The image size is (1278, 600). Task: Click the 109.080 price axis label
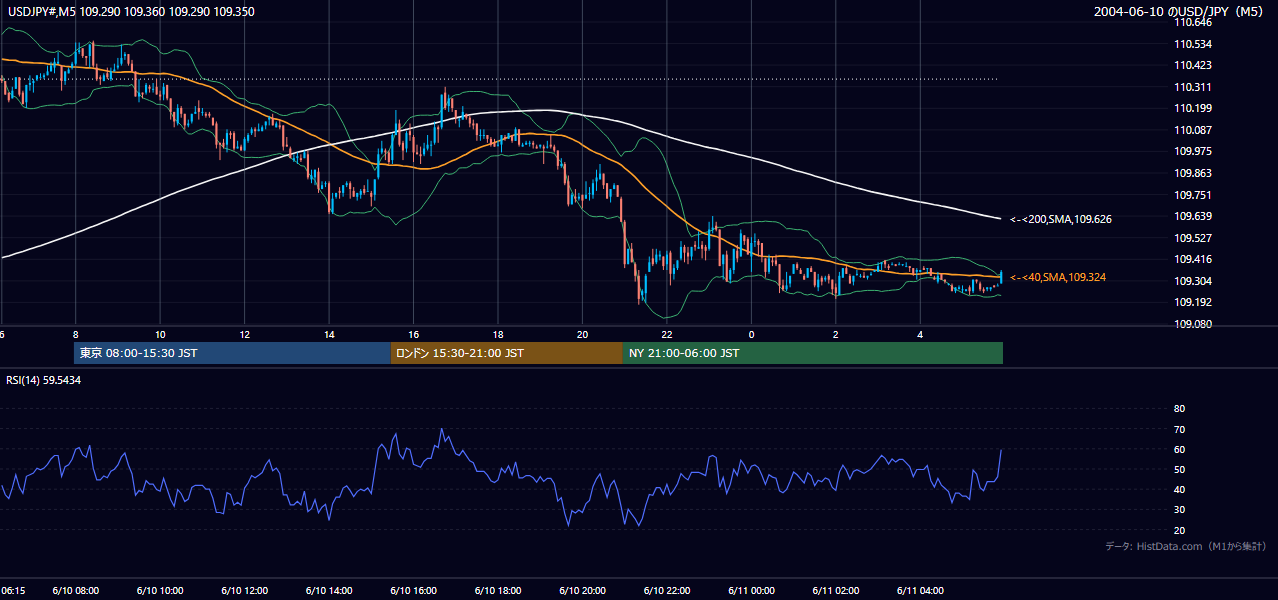[1192, 324]
